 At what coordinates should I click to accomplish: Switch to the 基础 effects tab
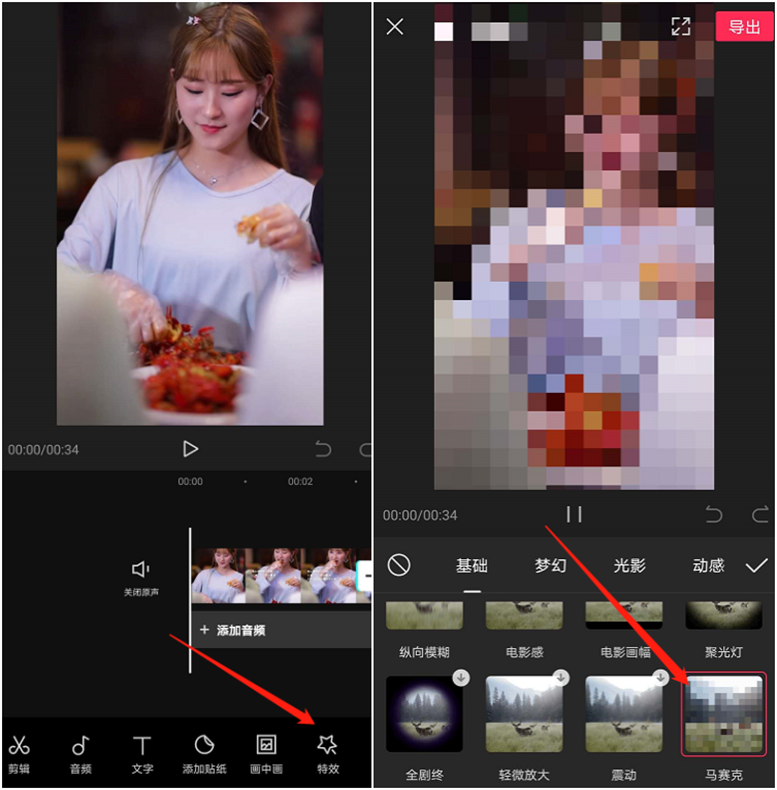(472, 565)
